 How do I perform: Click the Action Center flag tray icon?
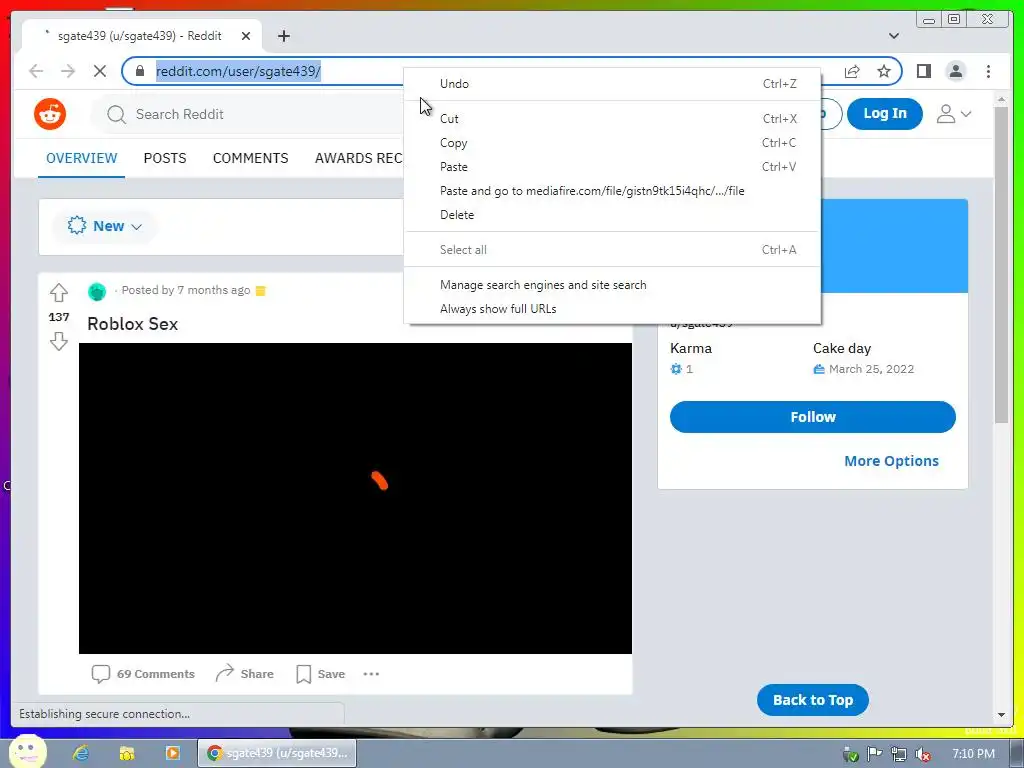(x=874, y=754)
